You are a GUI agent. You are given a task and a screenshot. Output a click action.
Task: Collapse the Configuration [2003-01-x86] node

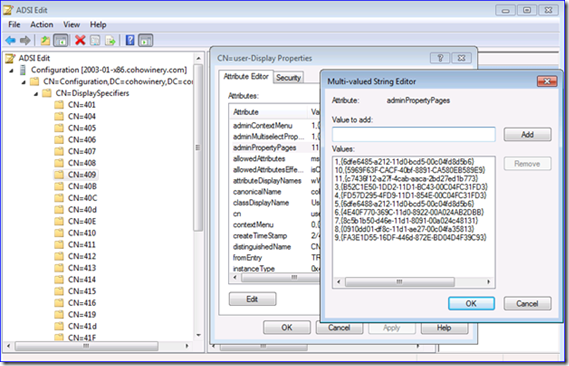click(12, 70)
